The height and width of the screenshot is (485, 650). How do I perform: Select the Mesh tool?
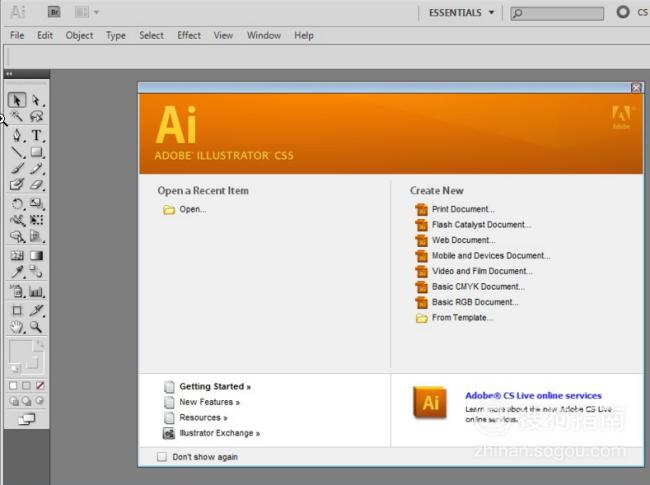coord(17,256)
